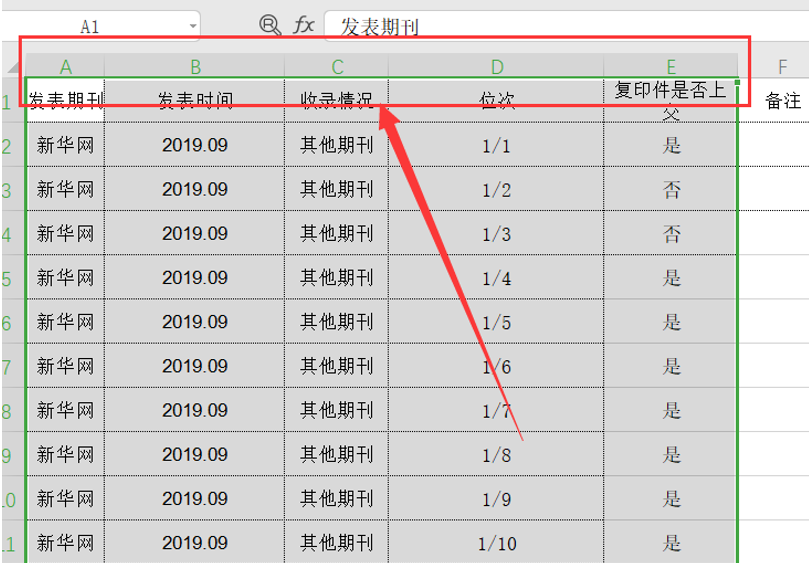The height and width of the screenshot is (563, 809).
Task: Select column A header
Action: (x=65, y=67)
